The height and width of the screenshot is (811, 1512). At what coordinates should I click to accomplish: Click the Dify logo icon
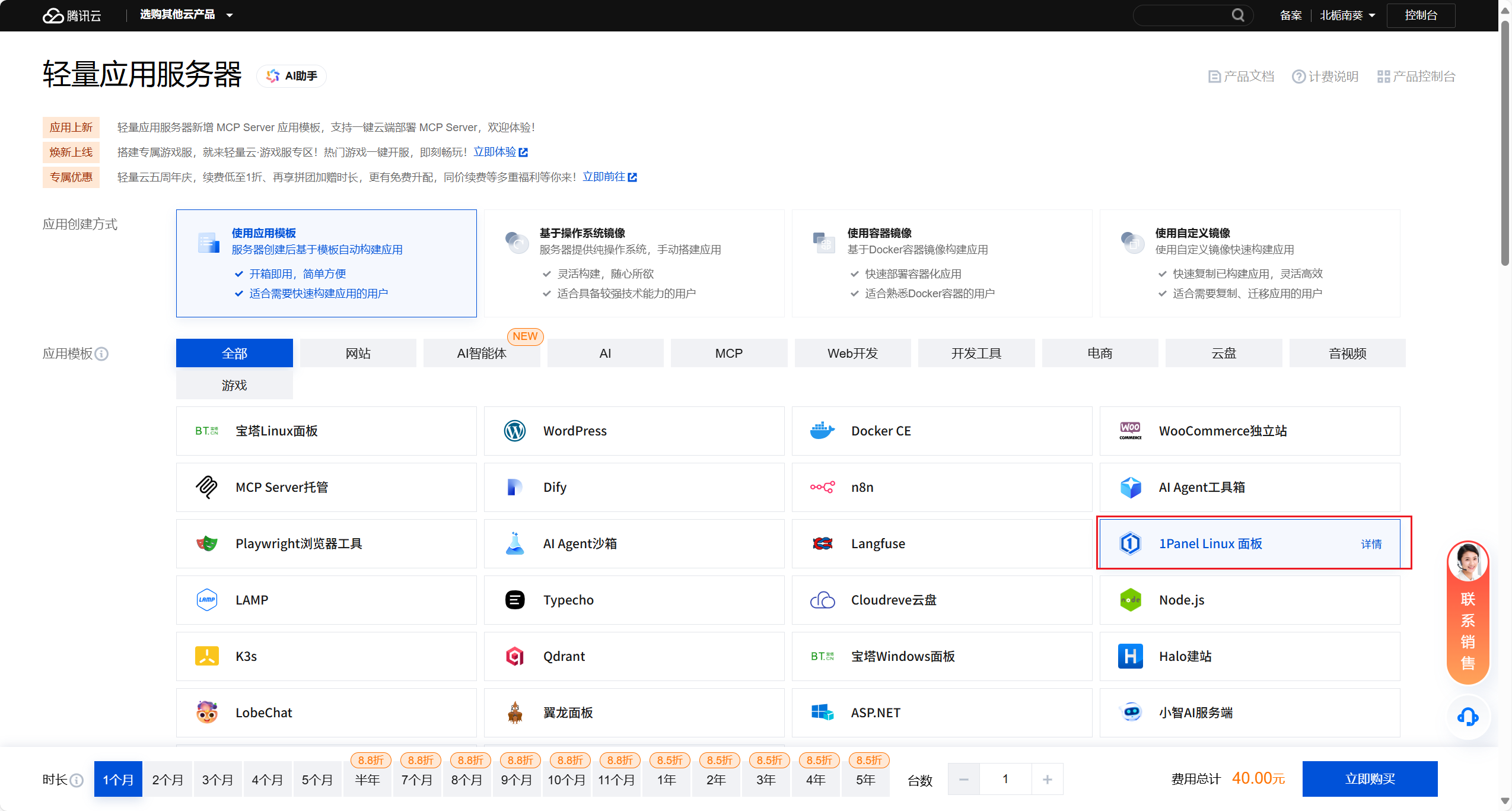coord(514,487)
